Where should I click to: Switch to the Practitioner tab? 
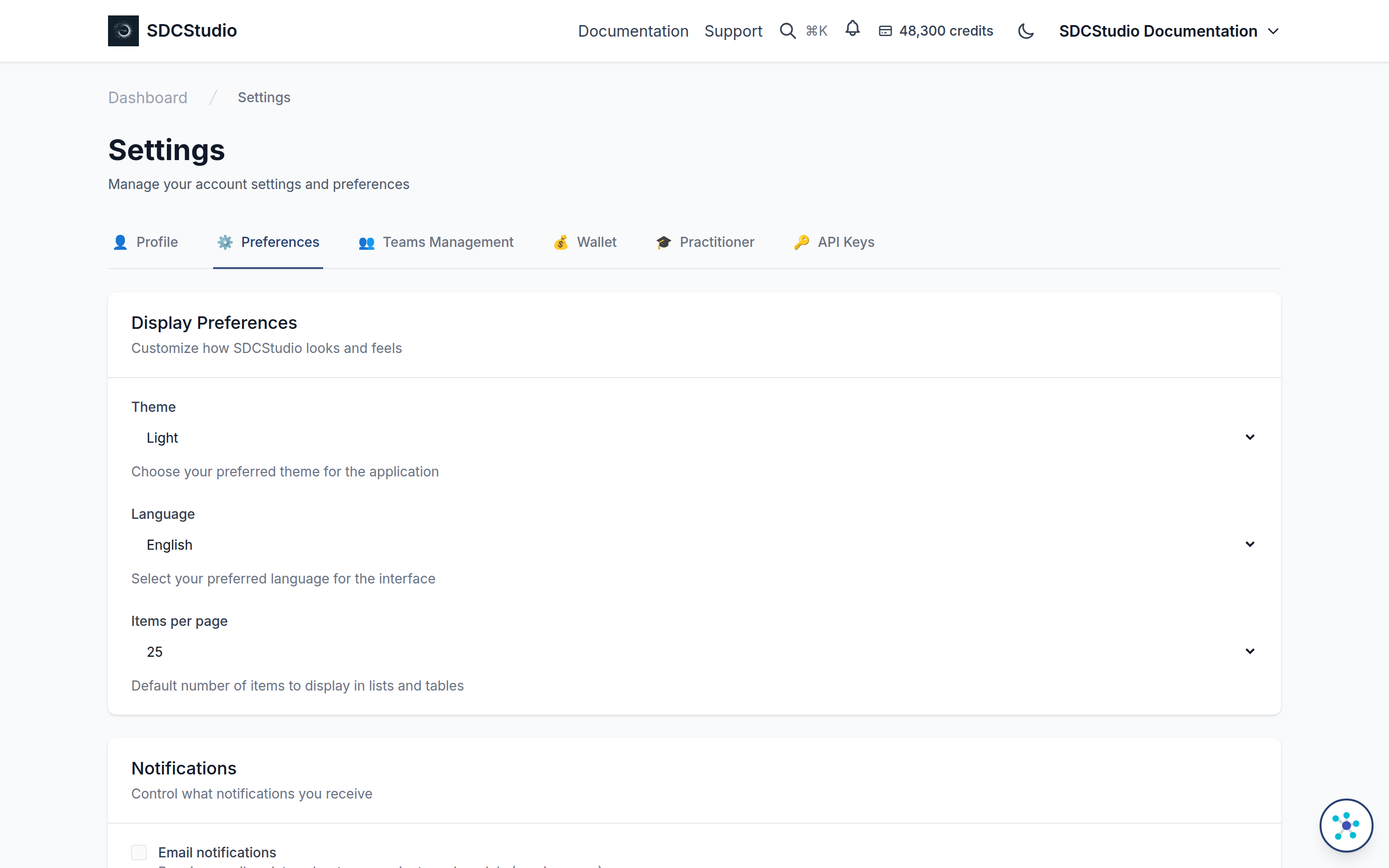(x=705, y=242)
